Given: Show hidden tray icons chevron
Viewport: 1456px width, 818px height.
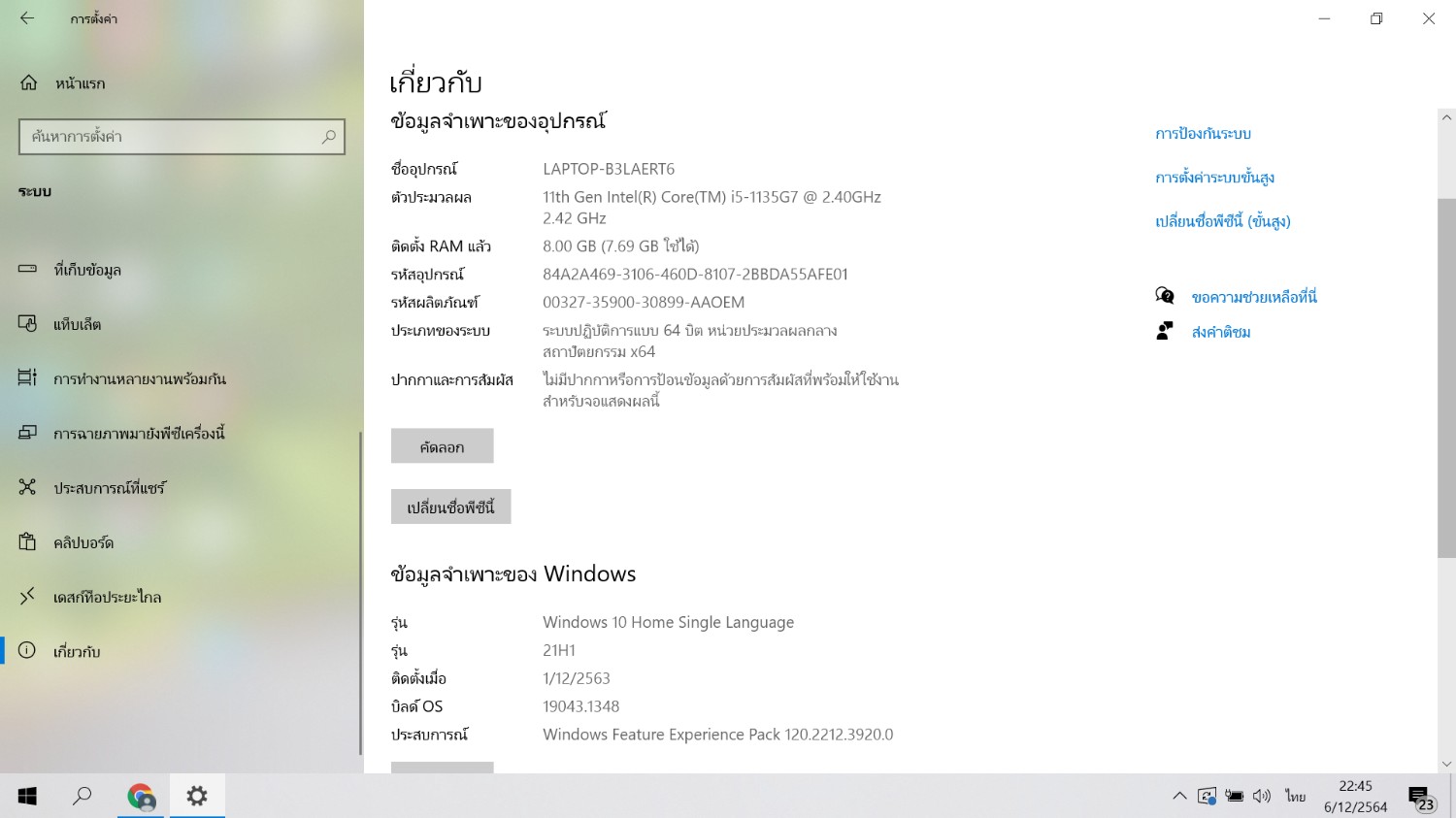Looking at the screenshot, I should coord(1179,796).
